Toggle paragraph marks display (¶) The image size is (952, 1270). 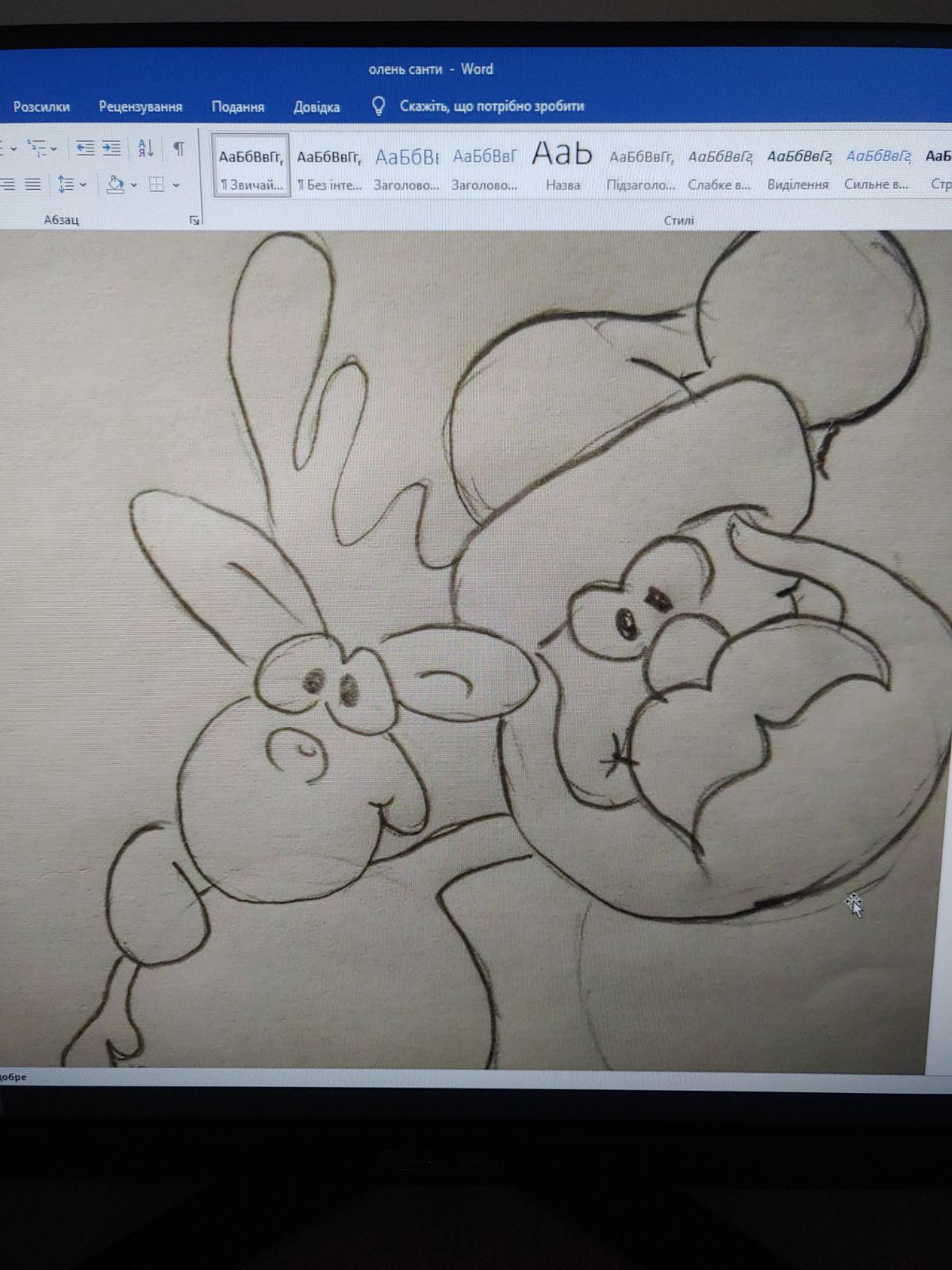179,148
